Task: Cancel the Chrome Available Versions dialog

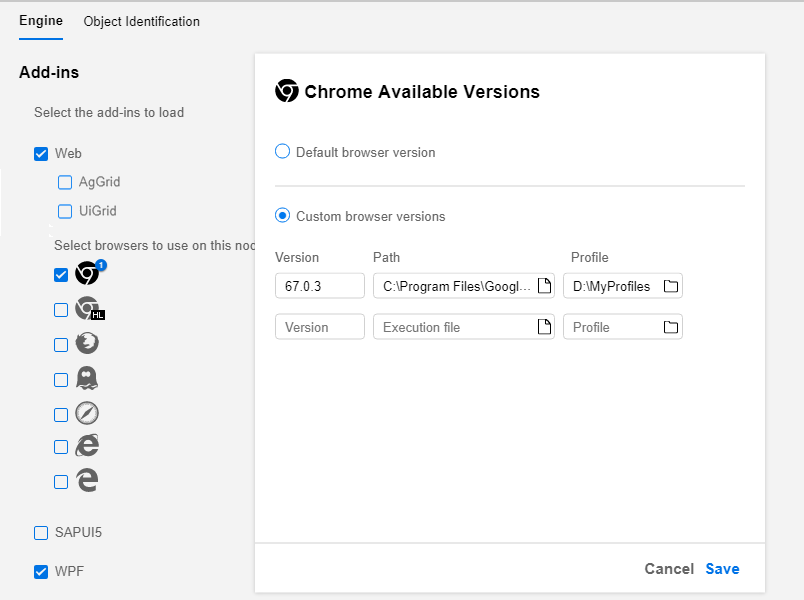Action: pyautogui.click(x=669, y=569)
